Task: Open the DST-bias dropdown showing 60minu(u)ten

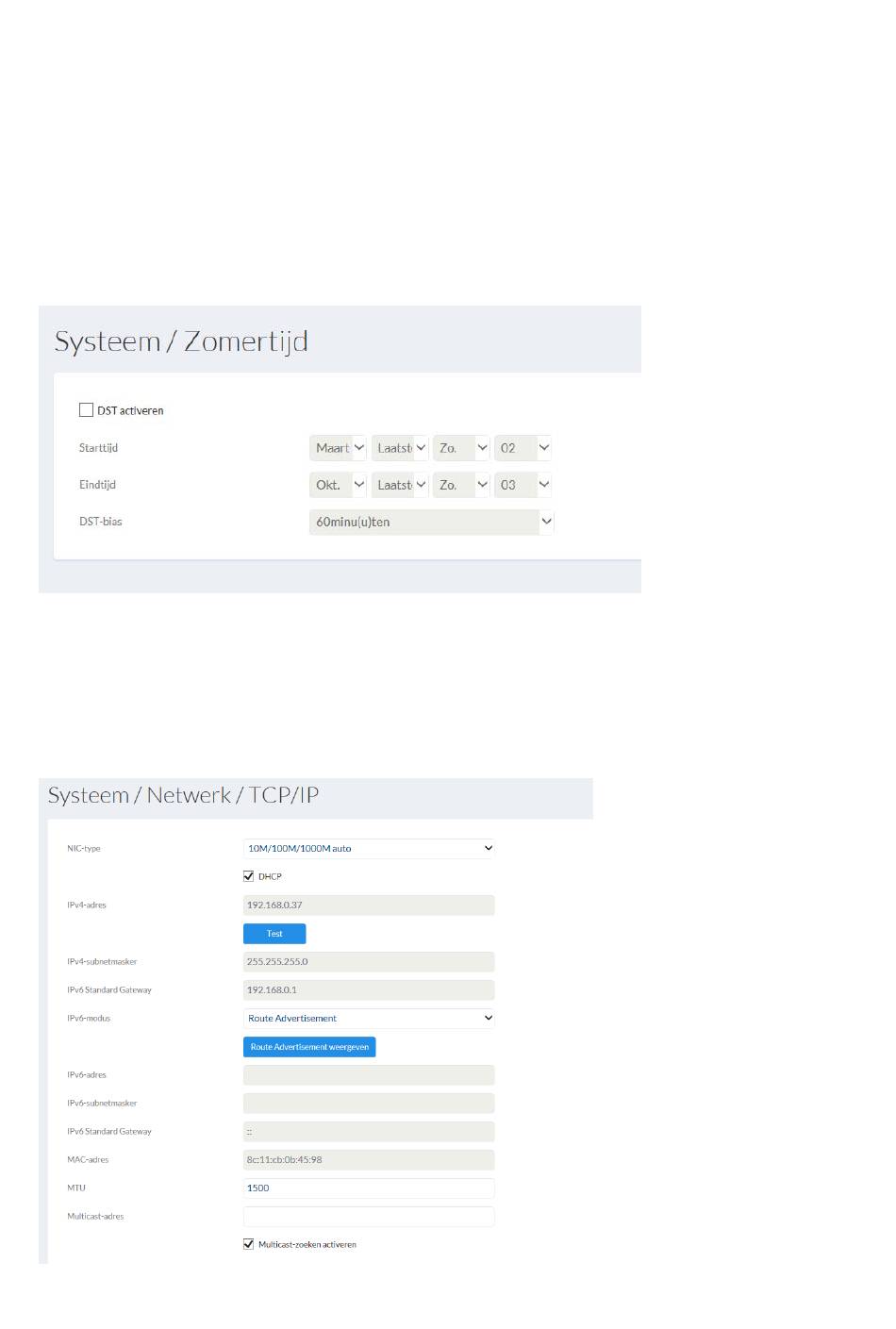Action: [431, 522]
